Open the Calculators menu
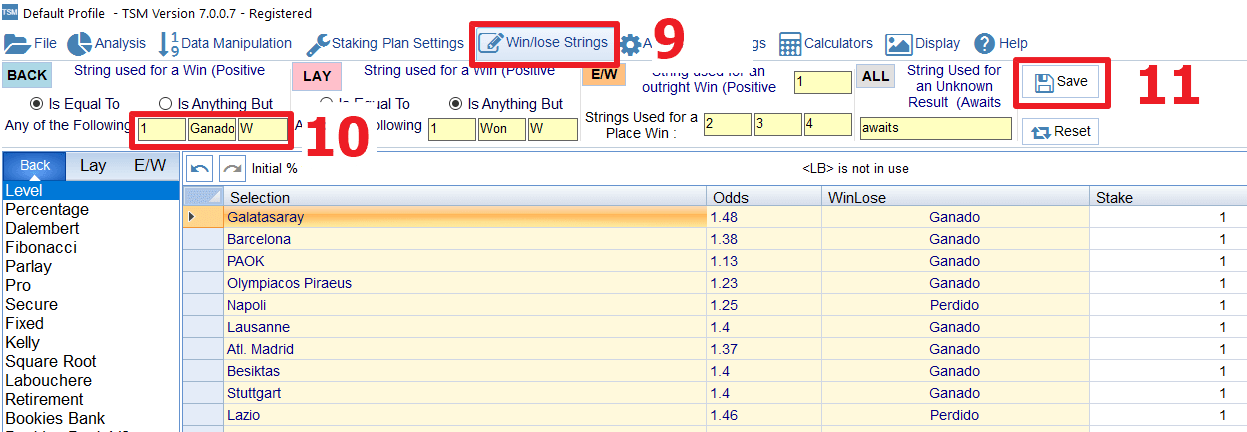 (x=826, y=43)
